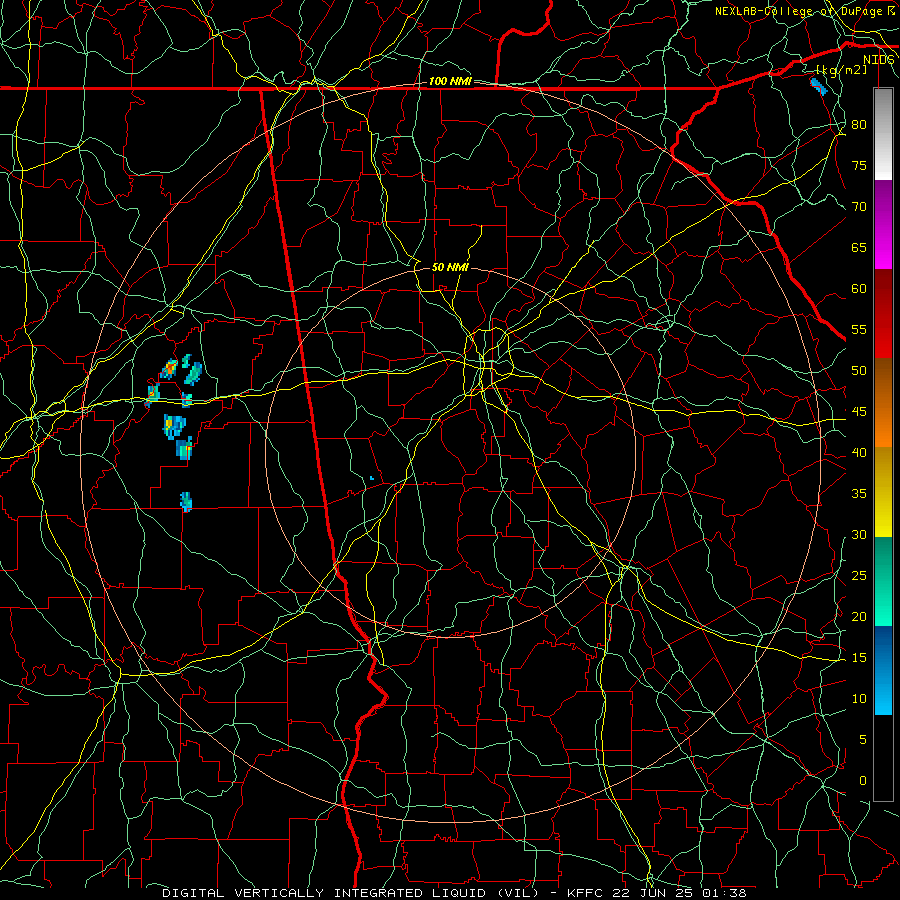Image resolution: width=900 pixels, height=900 pixels.
Task: Click the 22 JUN 25 date in footer
Action: [x=653, y=893]
